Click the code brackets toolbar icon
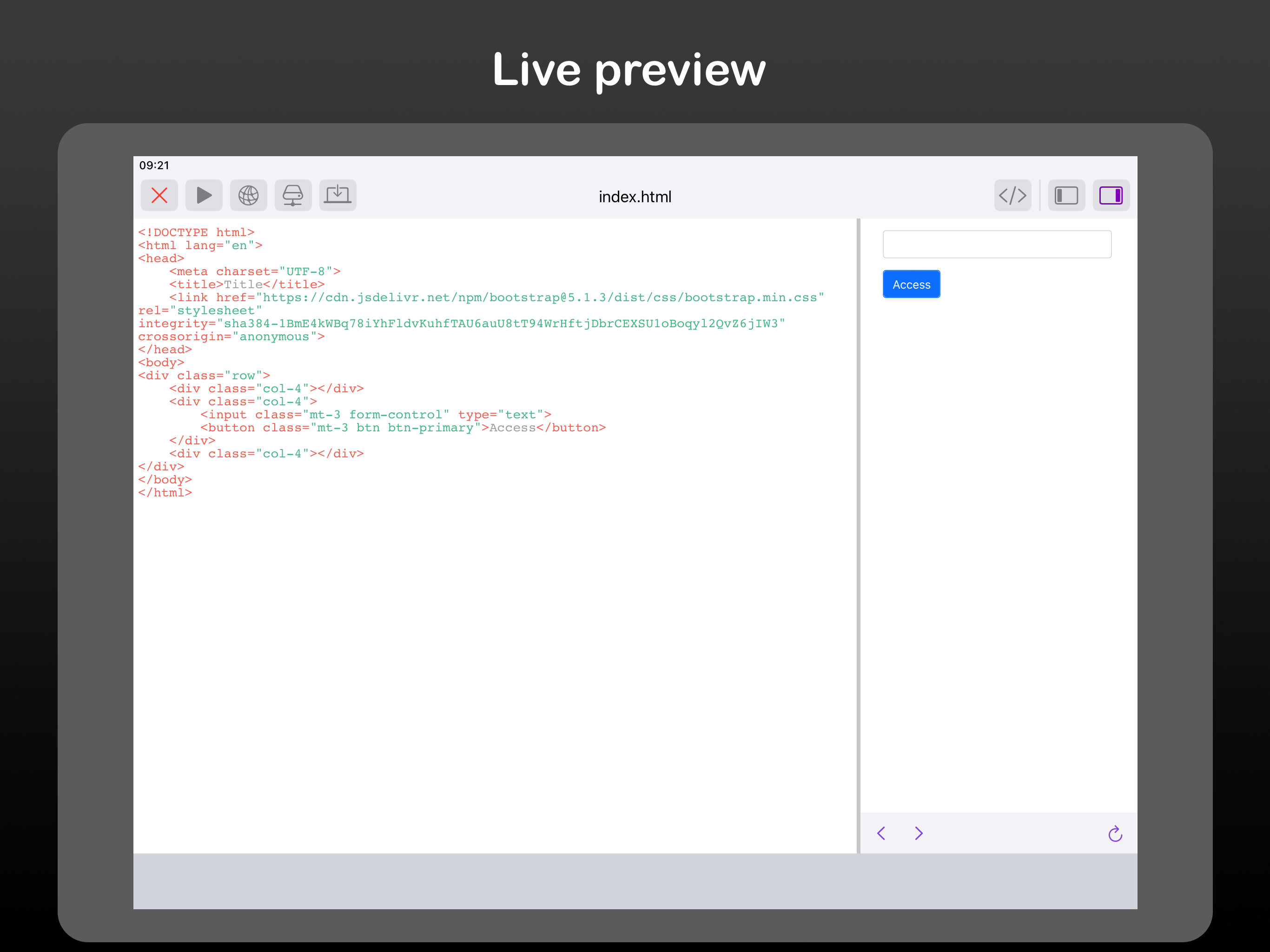The width and height of the screenshot is (1270, 952). click(1012, 196)
